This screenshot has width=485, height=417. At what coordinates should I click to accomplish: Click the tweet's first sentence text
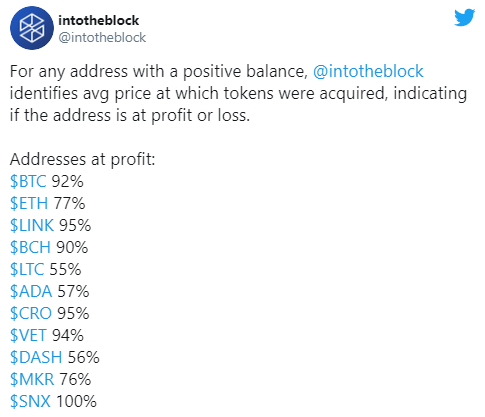click(x=238, y=94)
